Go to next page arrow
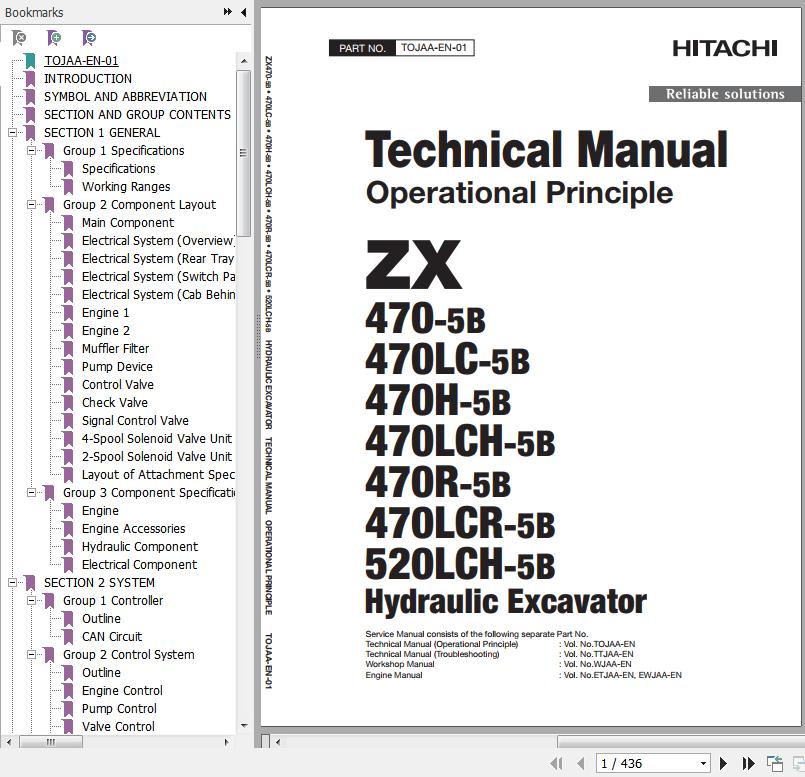The width and height of the screenshot is (805, 777). pos(723,764)
